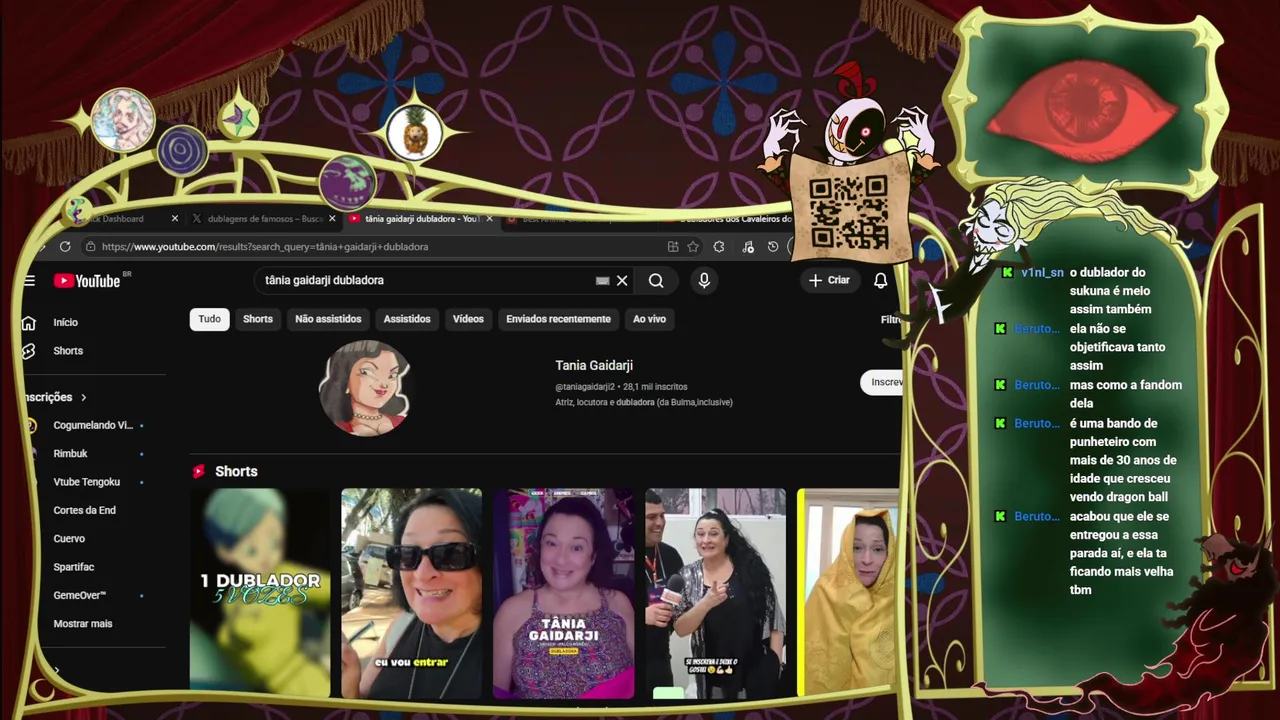The width and height of the screenshot is (1280, 720).
Task: Open Spartifac subscription channel
Action: click(x=73, y=567)
